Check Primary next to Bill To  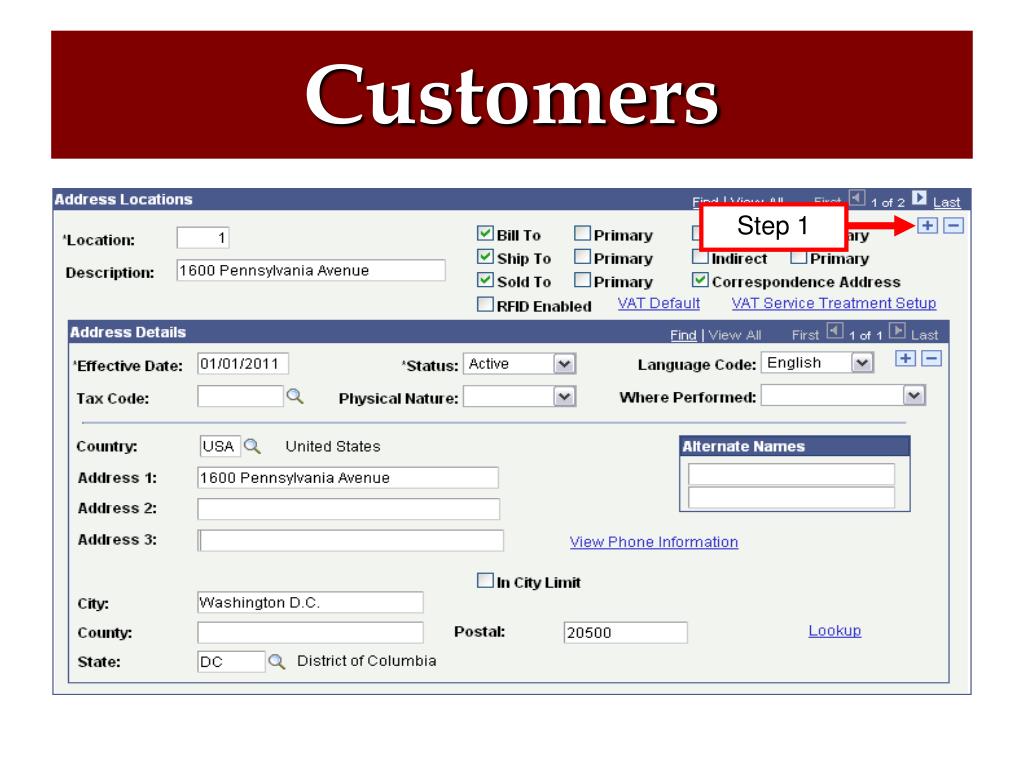tap(582, 233)
